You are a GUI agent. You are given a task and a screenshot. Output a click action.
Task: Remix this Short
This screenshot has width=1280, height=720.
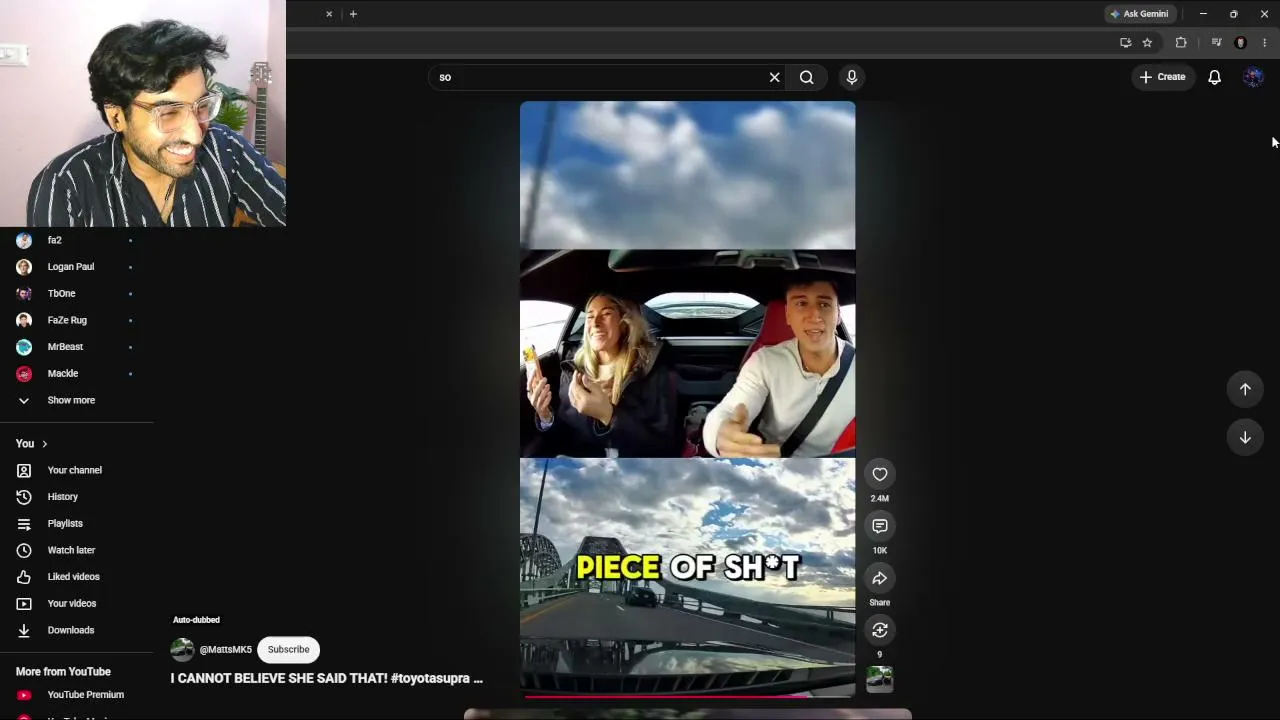click(880, 630)
